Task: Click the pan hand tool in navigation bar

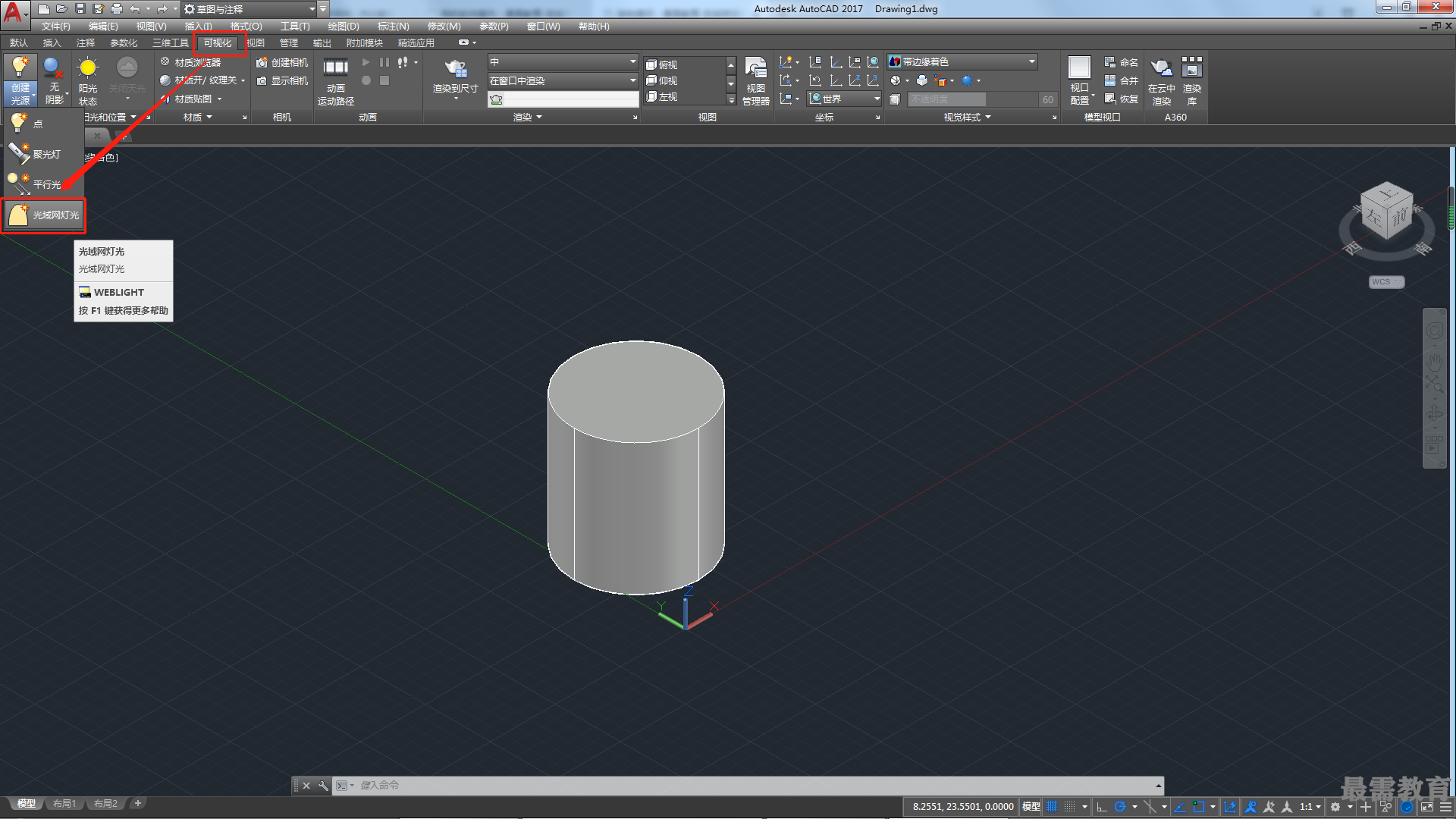Action: (1434, 362)
